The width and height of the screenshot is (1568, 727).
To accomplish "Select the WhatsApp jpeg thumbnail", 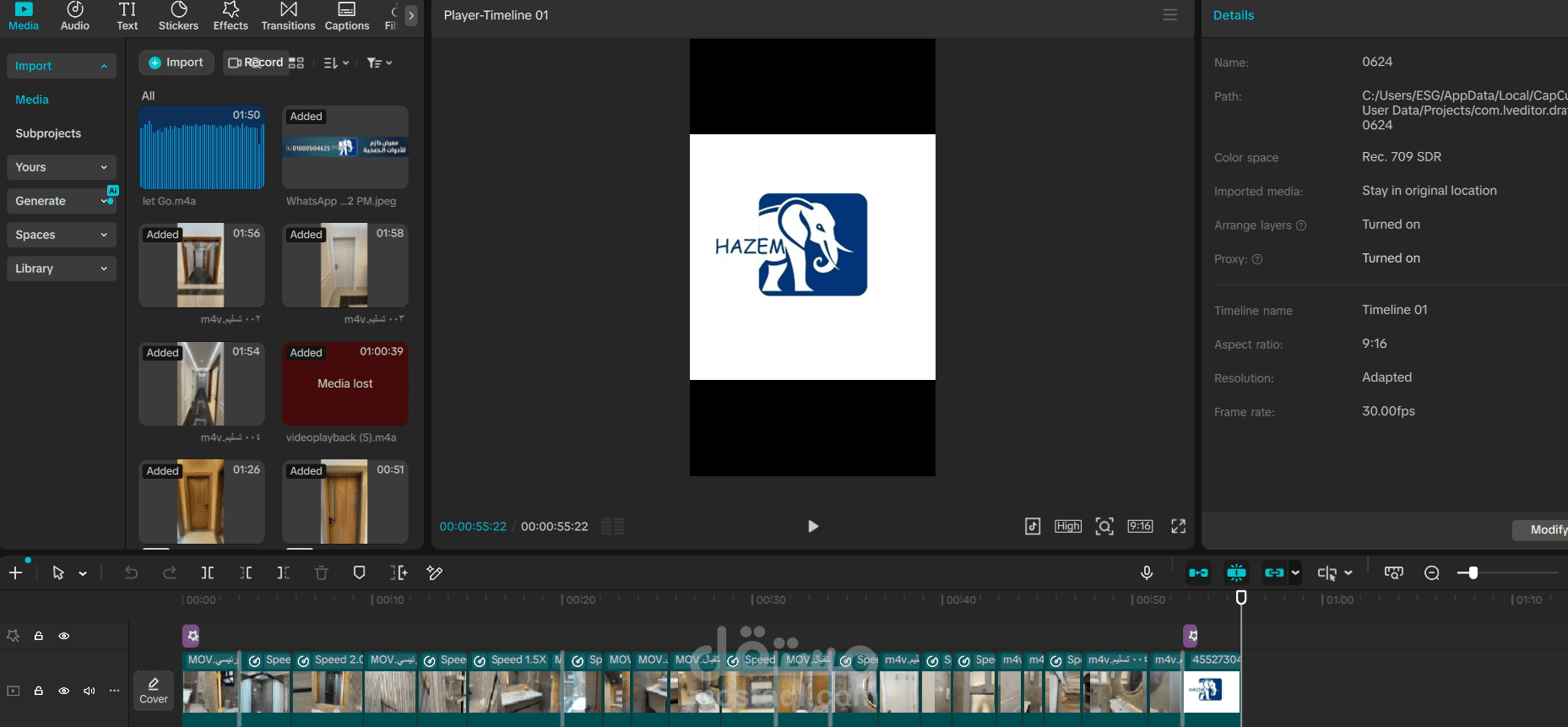I will pyautogui.click(x=345, y=148).
